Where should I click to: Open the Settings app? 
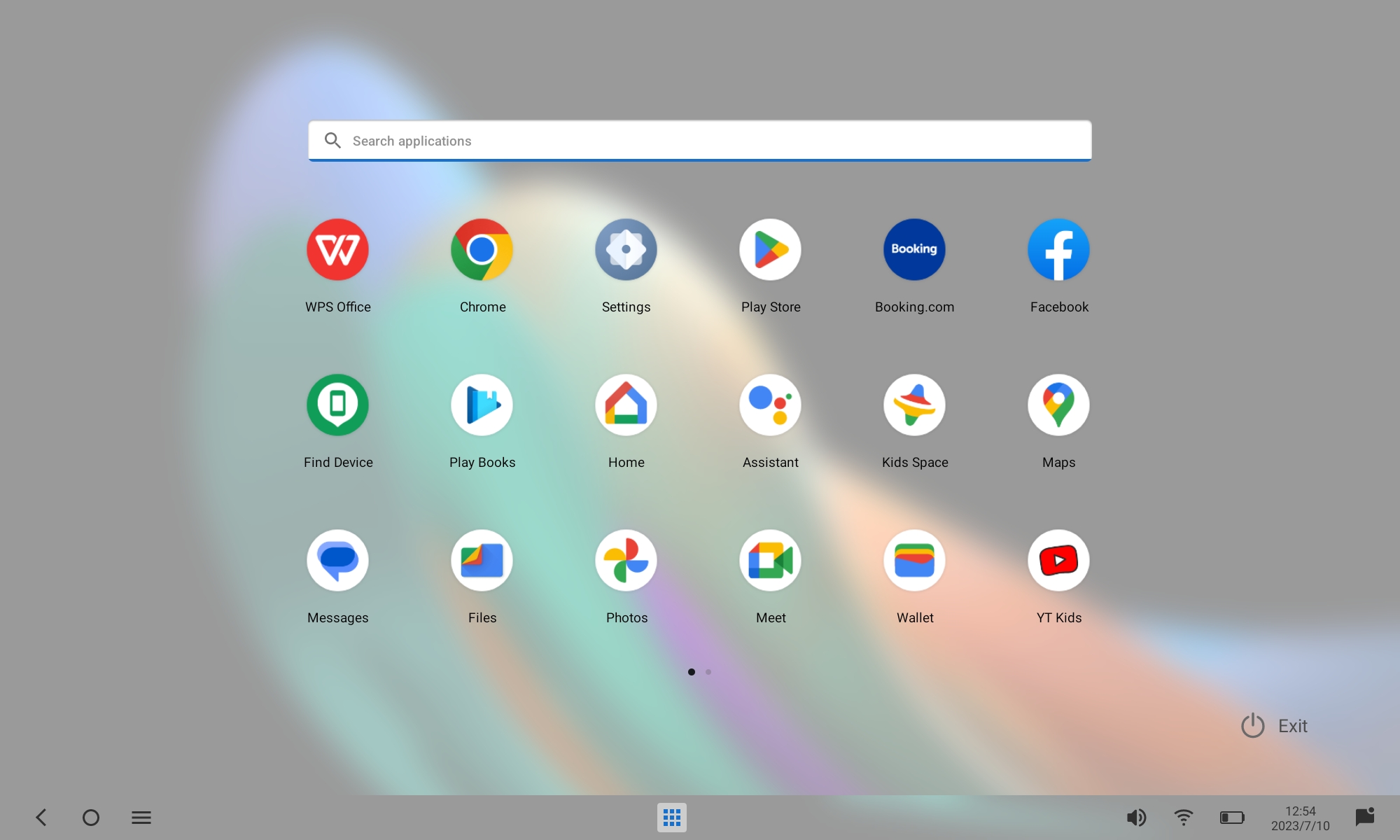[x=626, y=250]
